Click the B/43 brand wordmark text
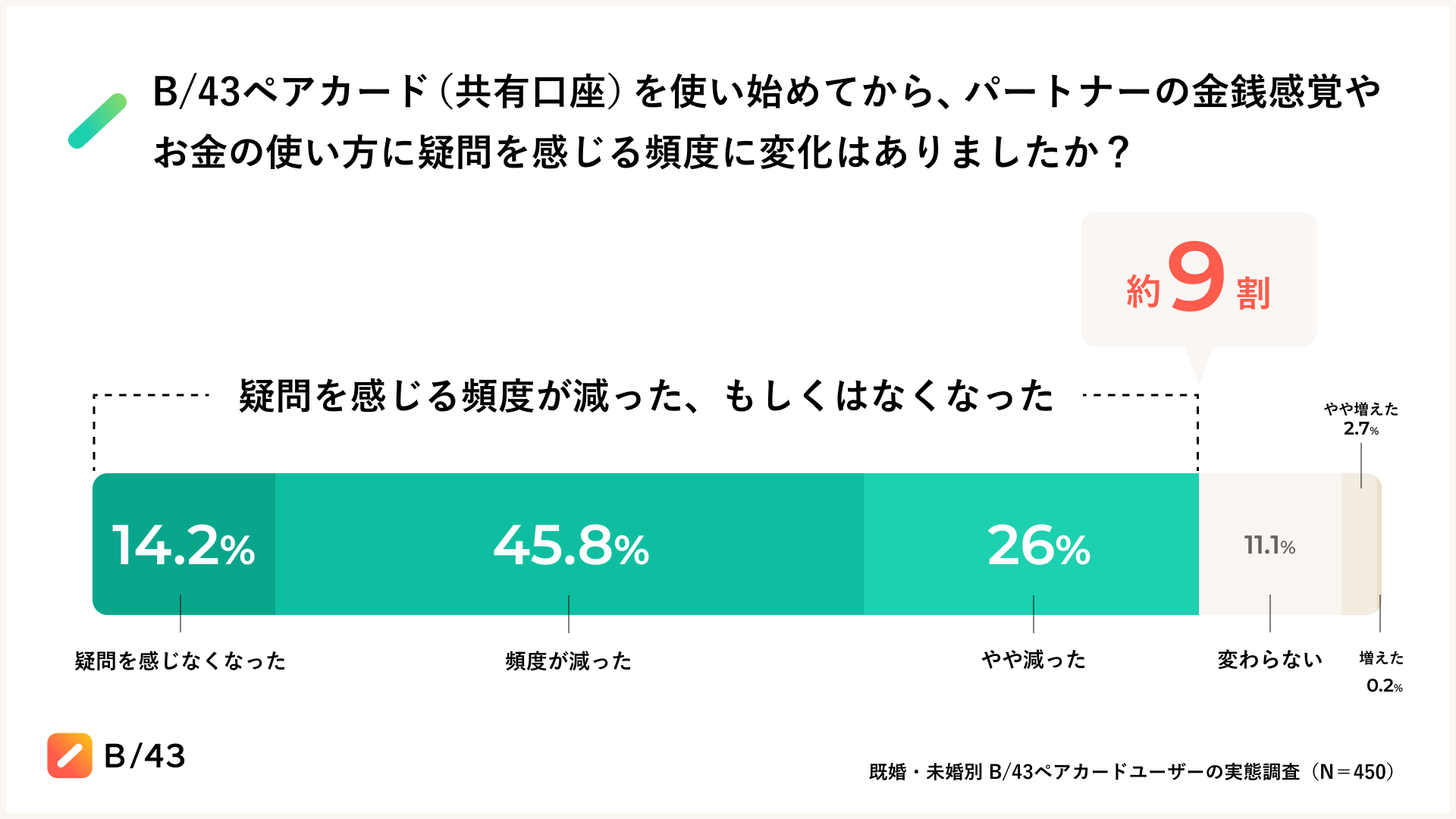1456x819 pixels. tap(144, 756)
